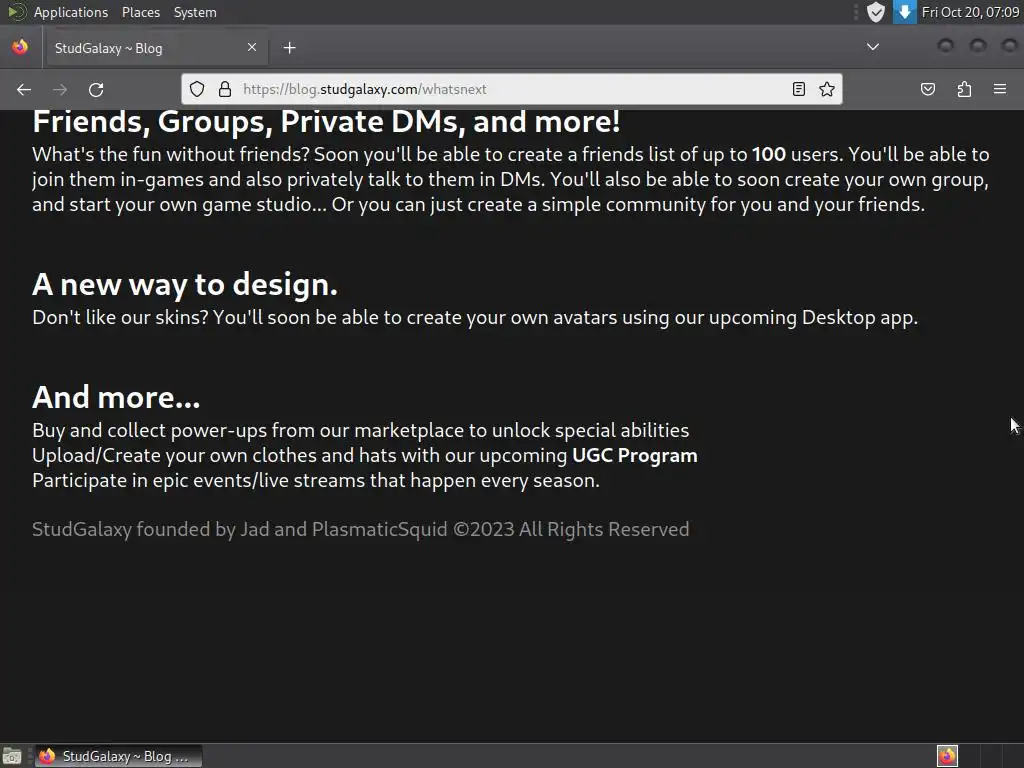
Task: Click the show desktop icon in bottom panel
Action: coord(12,756)
